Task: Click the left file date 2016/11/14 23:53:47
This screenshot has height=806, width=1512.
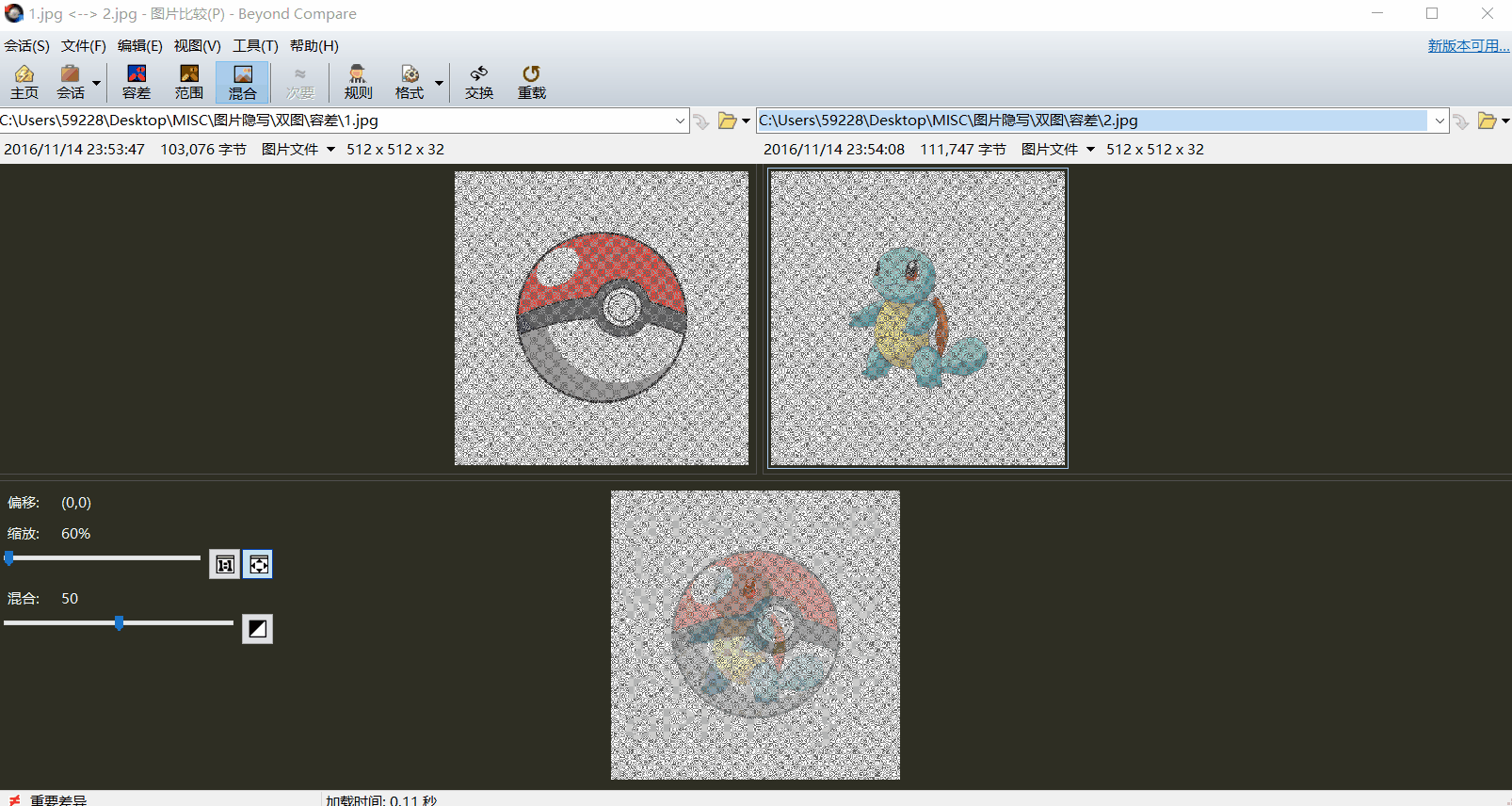Action: (x=74, y=149)
